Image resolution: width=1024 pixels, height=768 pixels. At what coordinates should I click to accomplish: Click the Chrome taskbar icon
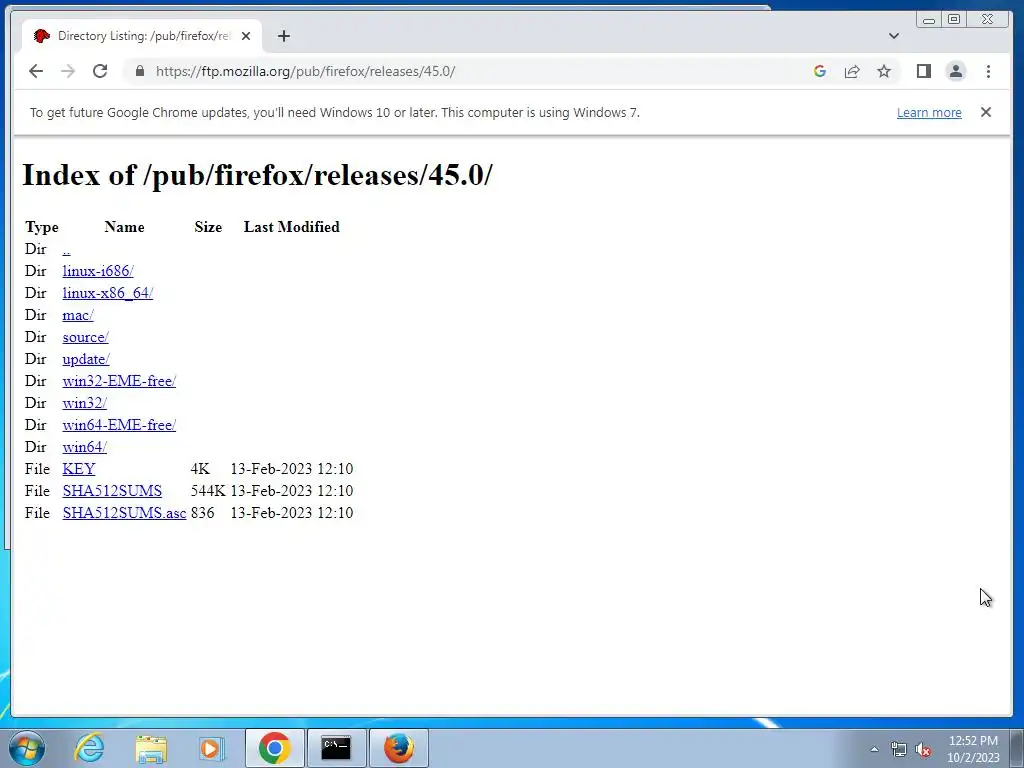tap(275, 748)
